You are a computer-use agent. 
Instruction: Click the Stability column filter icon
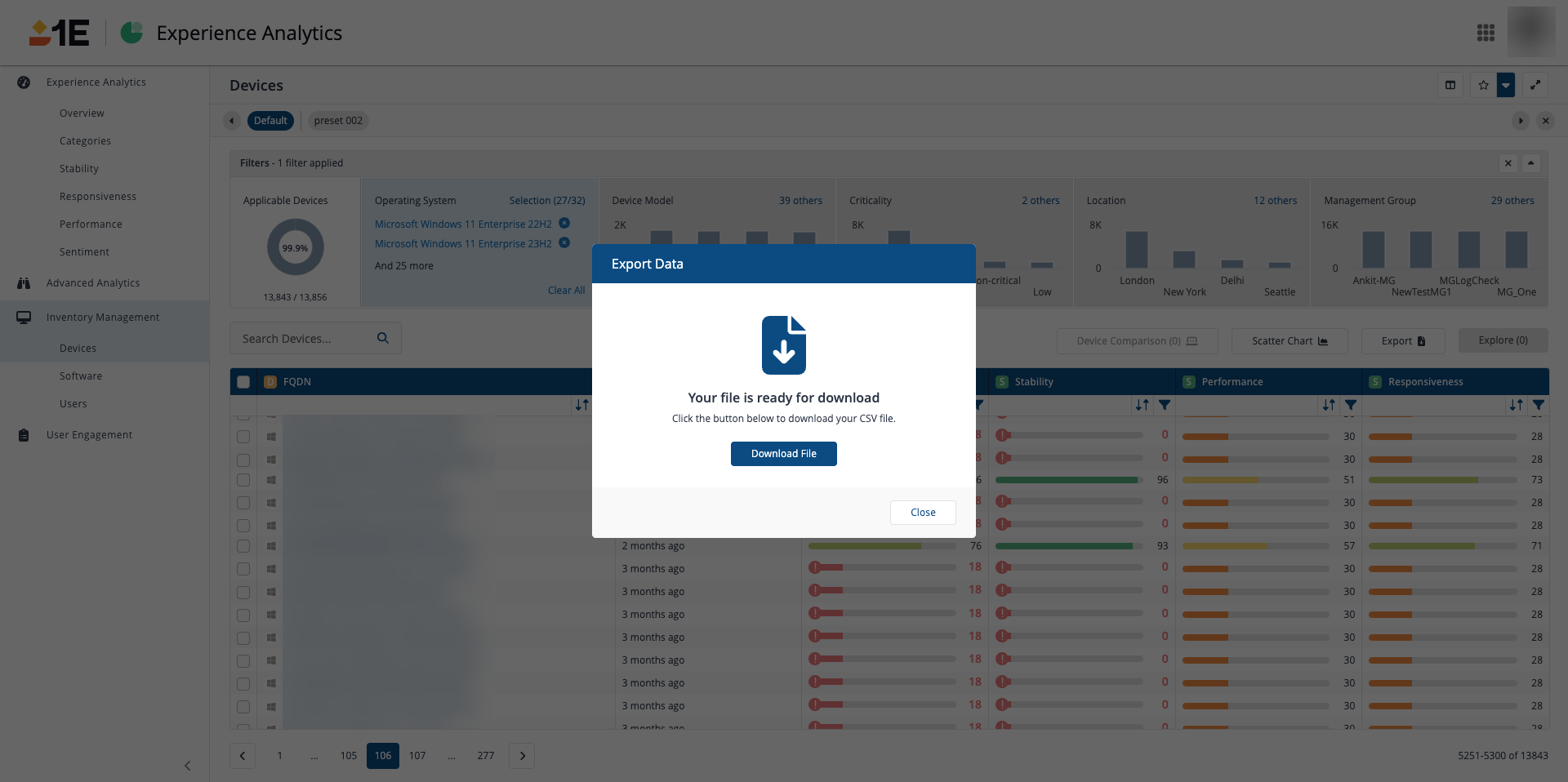click(x=1165, y=405)
